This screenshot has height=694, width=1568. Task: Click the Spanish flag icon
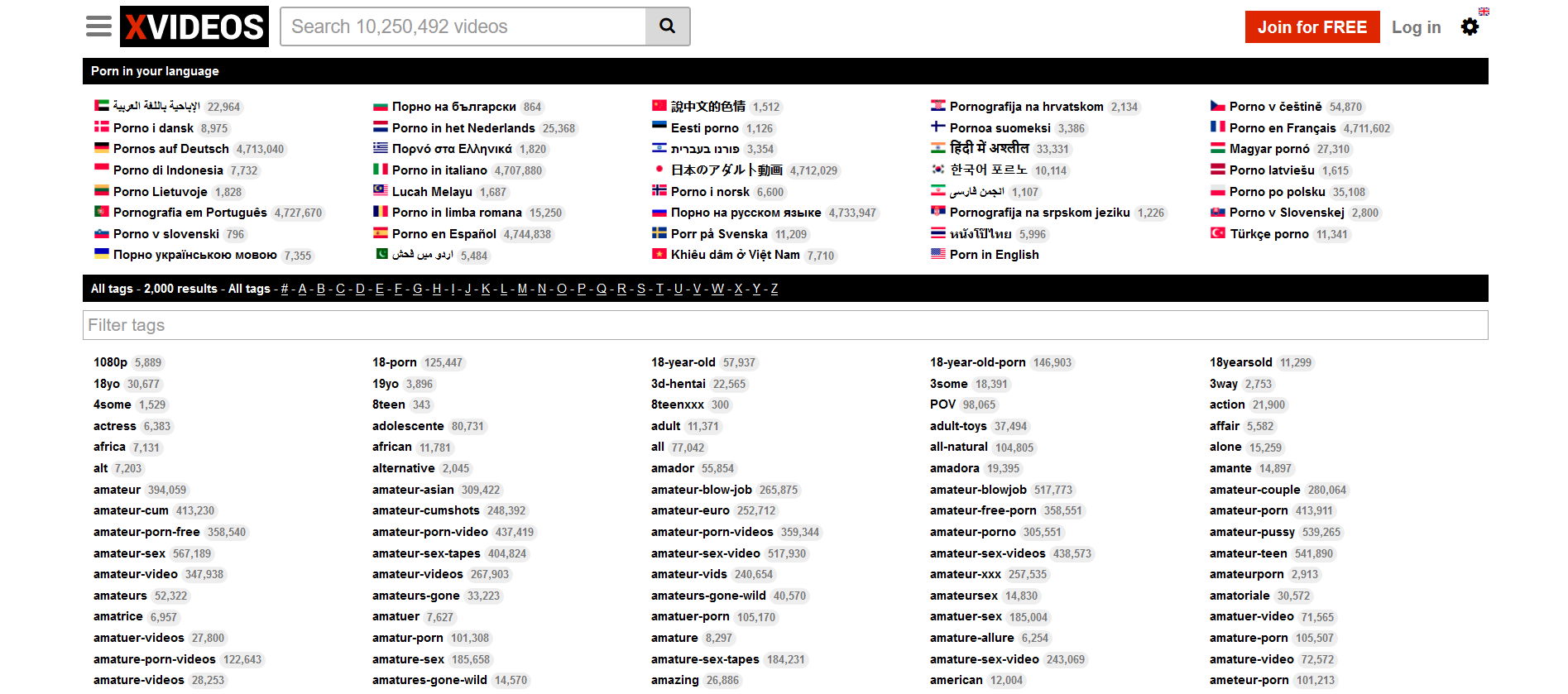[x=381, y=233]
